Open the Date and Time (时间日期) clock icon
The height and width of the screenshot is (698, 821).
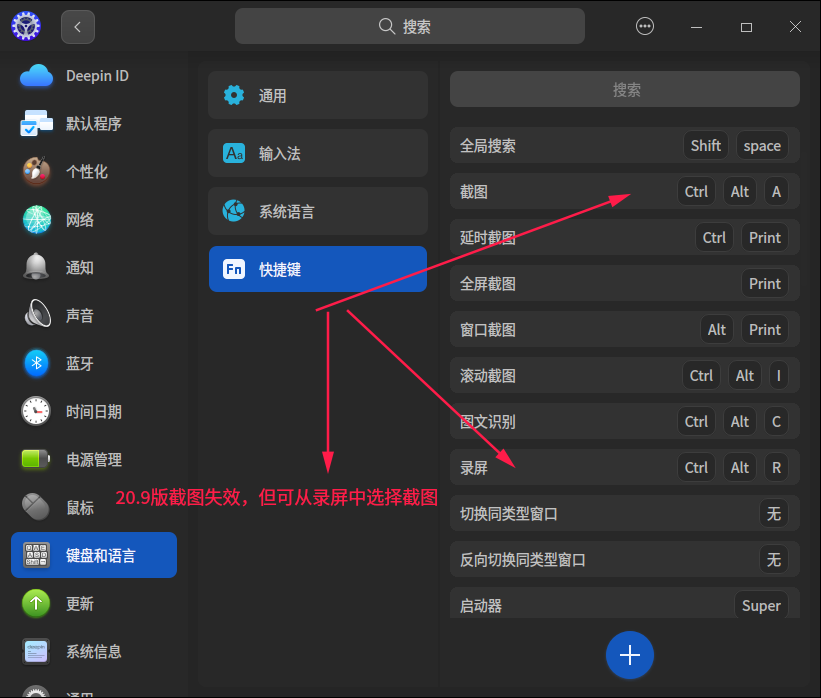(36, 411)
